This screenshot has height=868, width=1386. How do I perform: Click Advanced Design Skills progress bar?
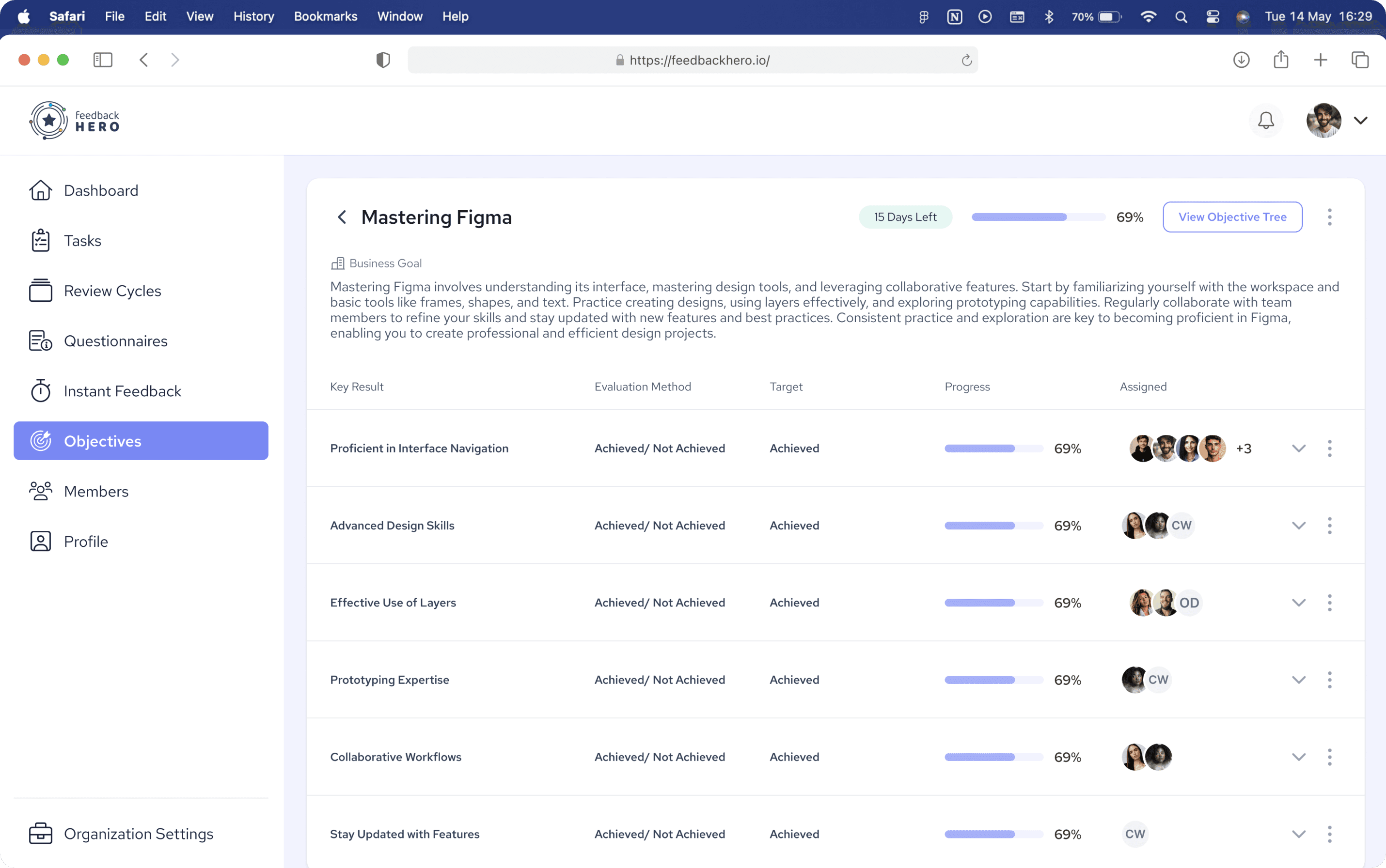pos(993,526)
